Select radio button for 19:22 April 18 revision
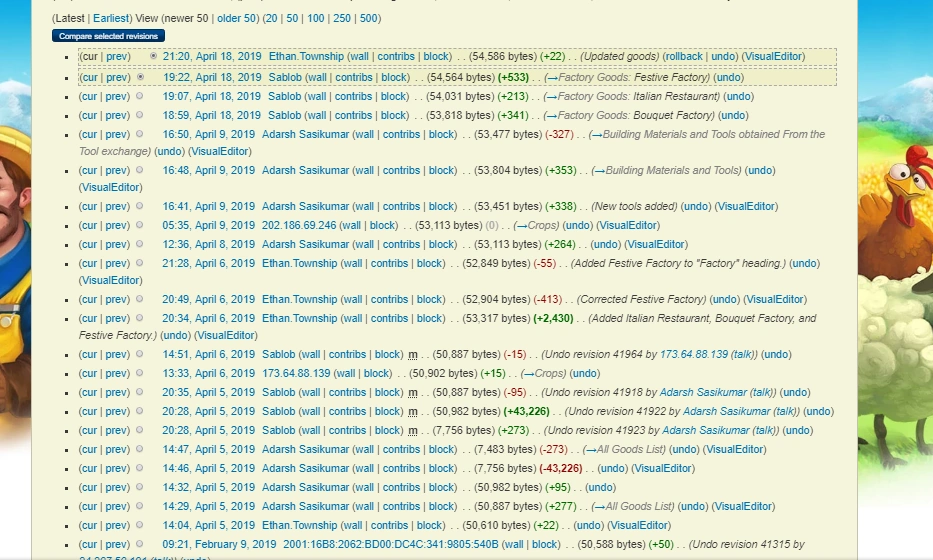 point(140,77)
